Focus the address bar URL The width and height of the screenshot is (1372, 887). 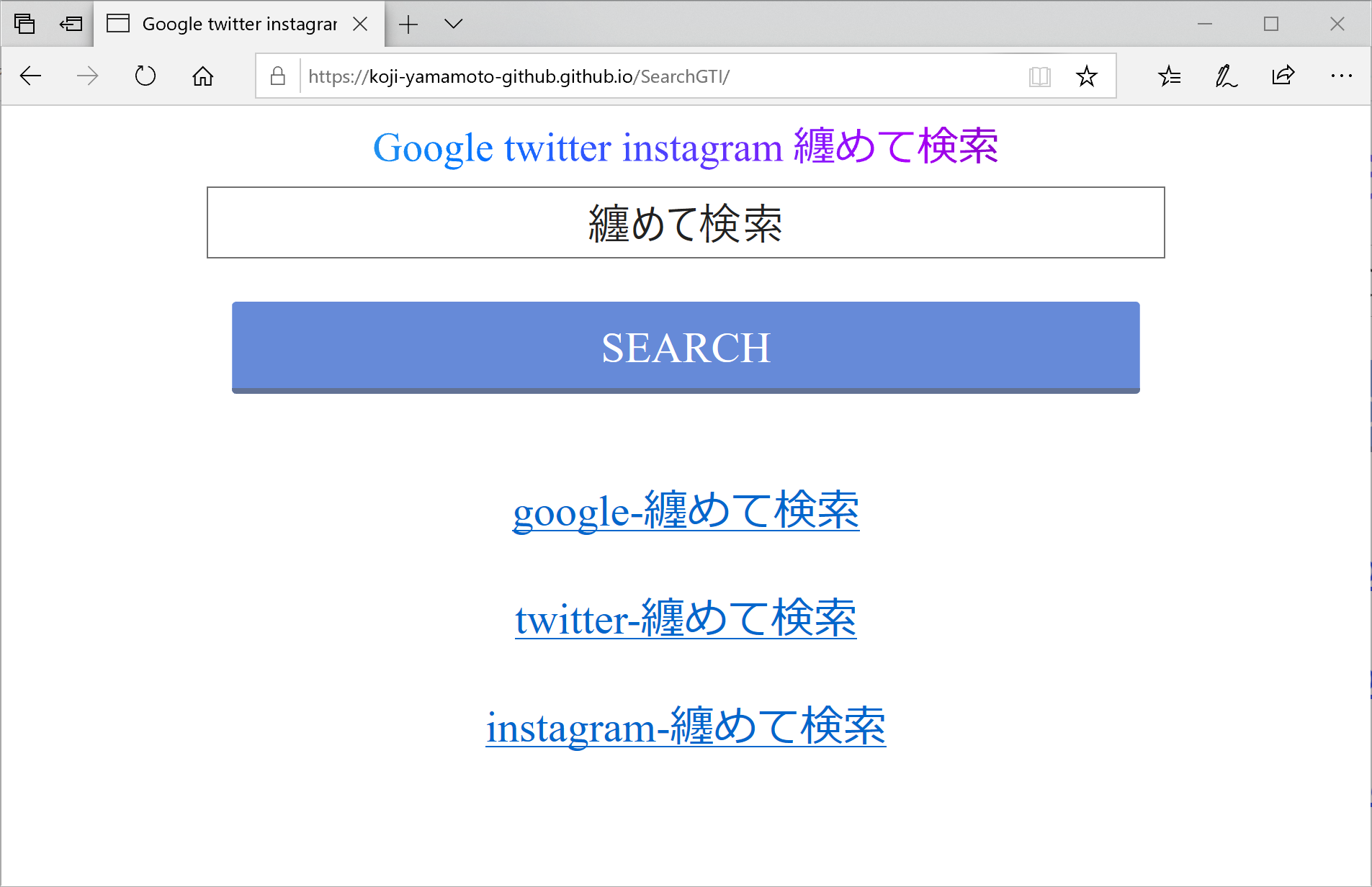pyautogui.click(x=519, y=76)
